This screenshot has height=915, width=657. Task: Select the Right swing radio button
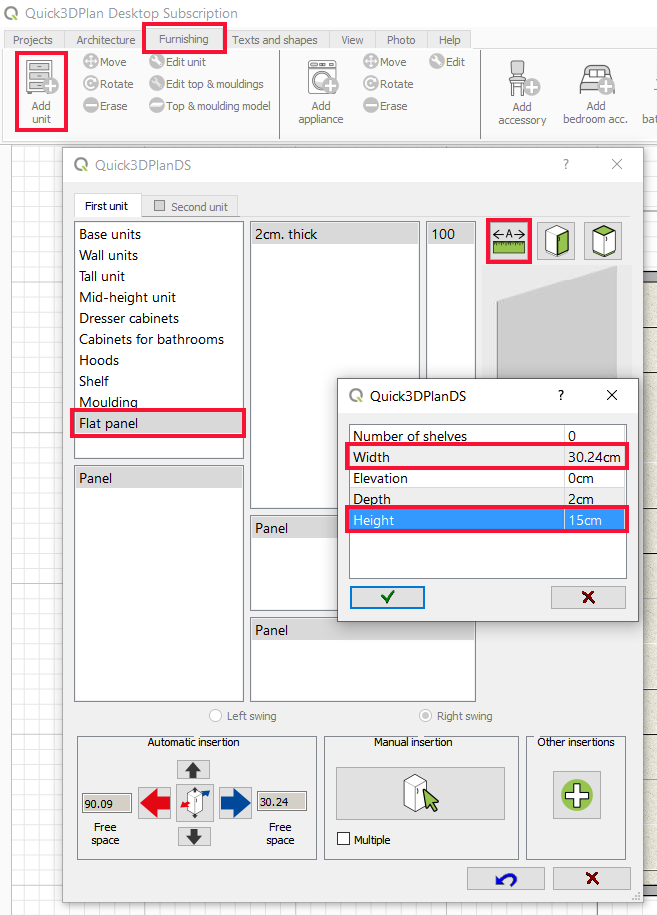coord(425,715)
